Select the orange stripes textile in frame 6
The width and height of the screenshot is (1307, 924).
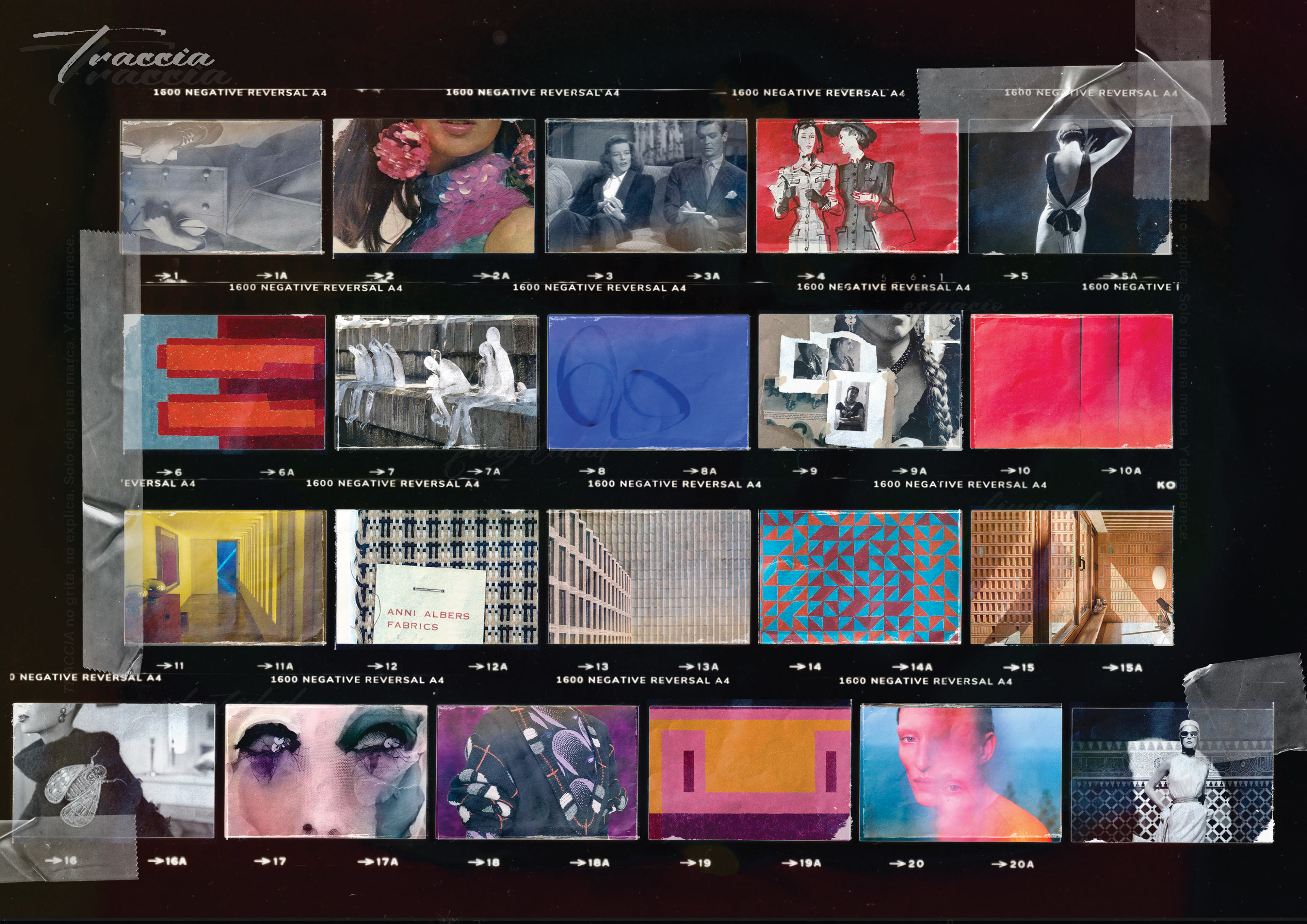click(225, 382)
